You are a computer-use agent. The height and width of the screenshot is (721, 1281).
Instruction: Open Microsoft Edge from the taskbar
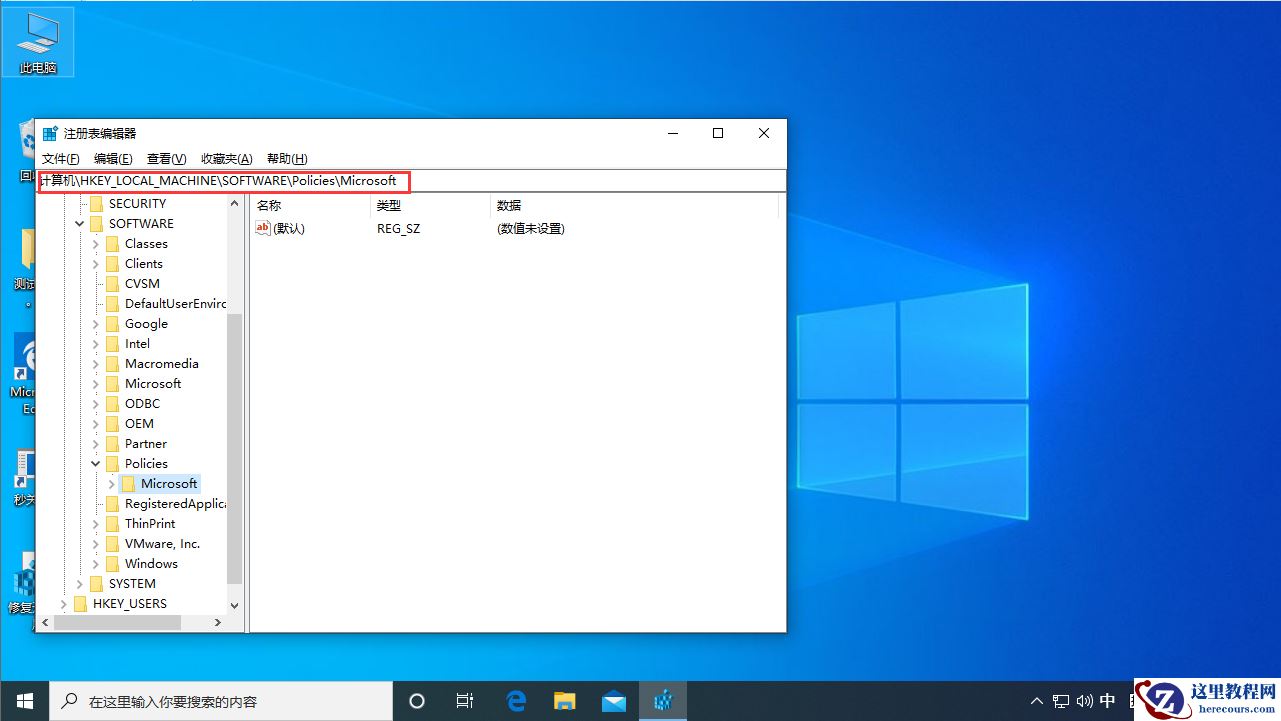click(515, 700)
